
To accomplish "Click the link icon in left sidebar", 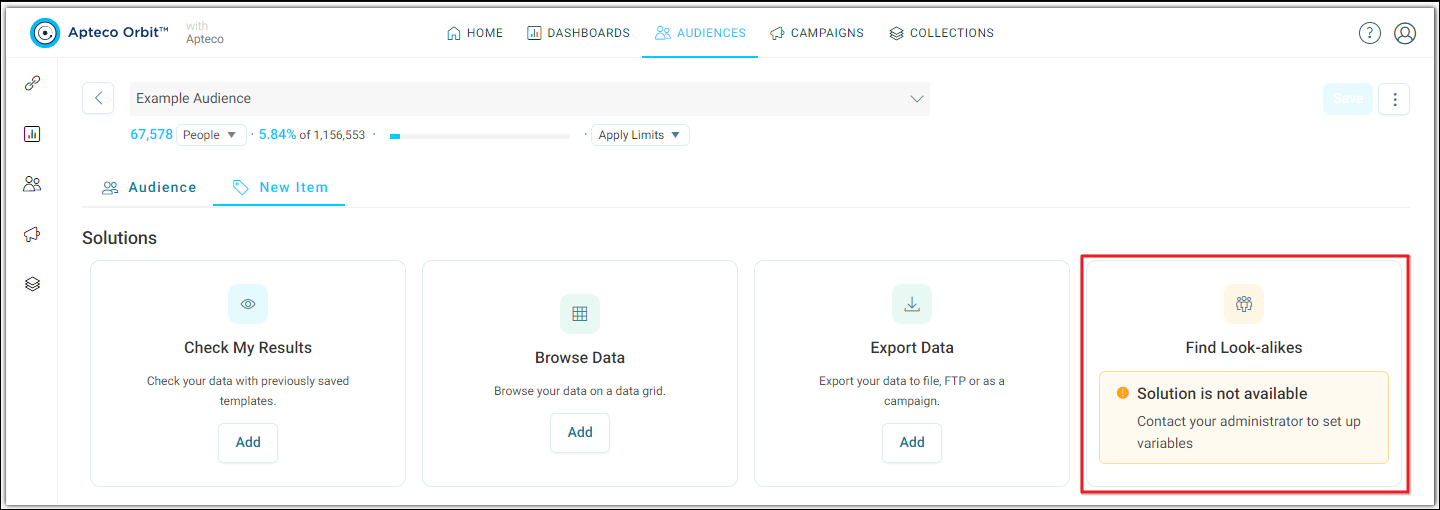I will 32,84.
